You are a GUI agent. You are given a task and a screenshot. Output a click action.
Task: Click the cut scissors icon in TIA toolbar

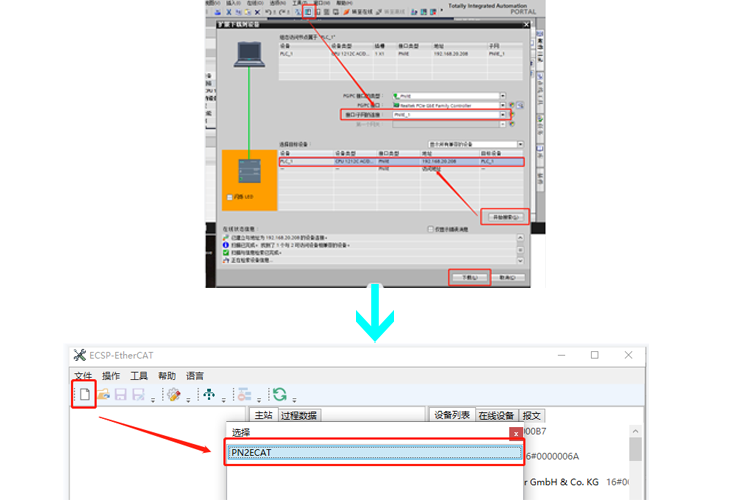[228, 12]
